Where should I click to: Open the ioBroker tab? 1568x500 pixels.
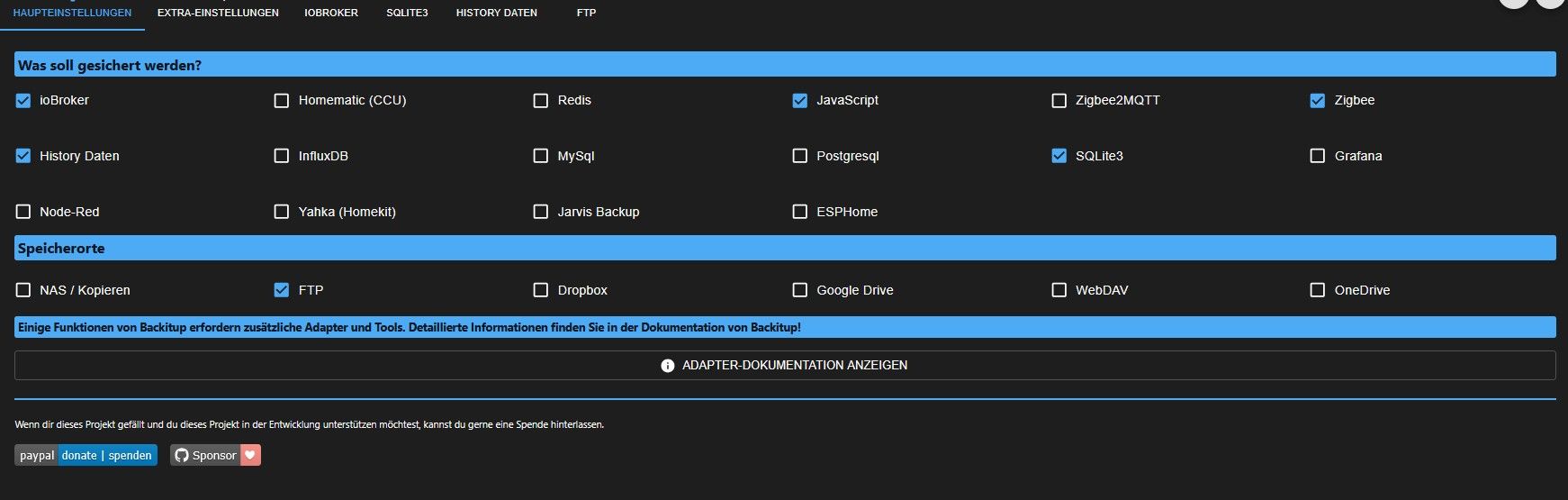(x=331, y=13)
